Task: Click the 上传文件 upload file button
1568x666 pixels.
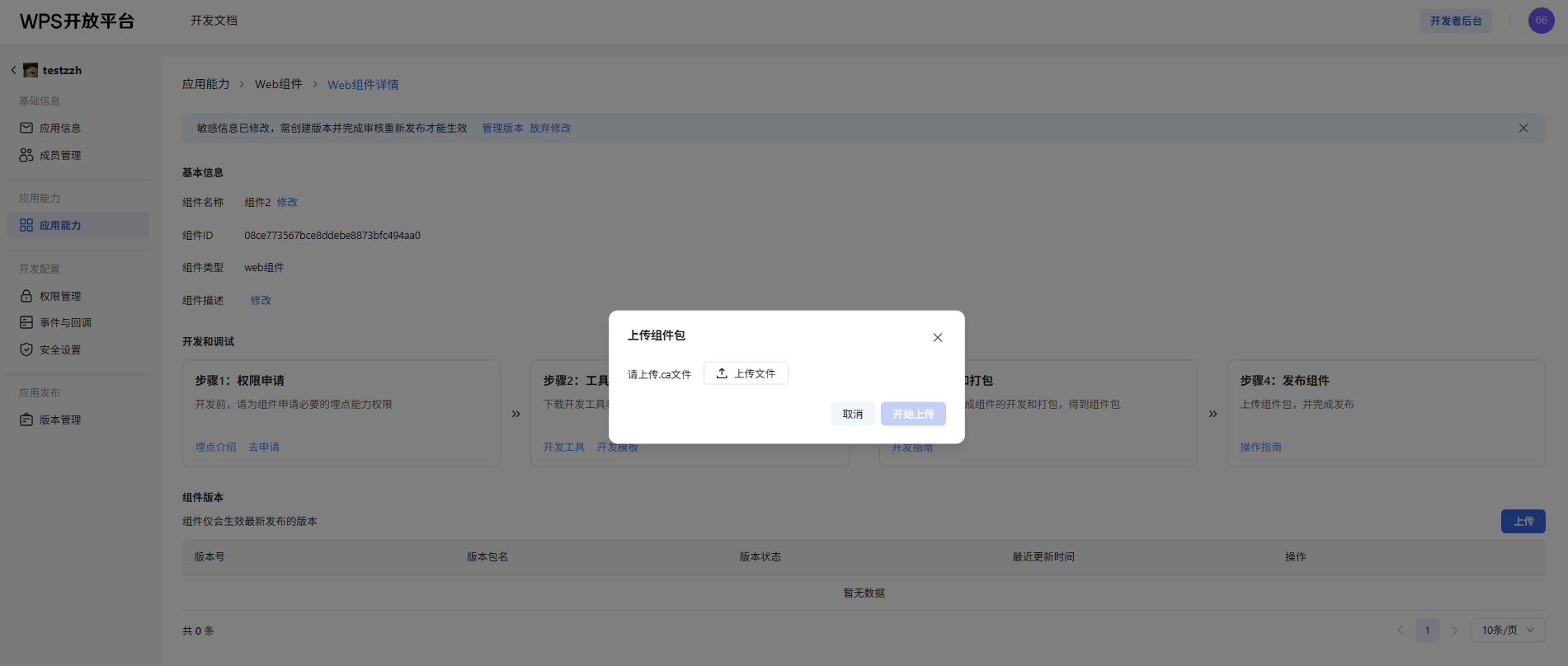Action: [746, 373]
